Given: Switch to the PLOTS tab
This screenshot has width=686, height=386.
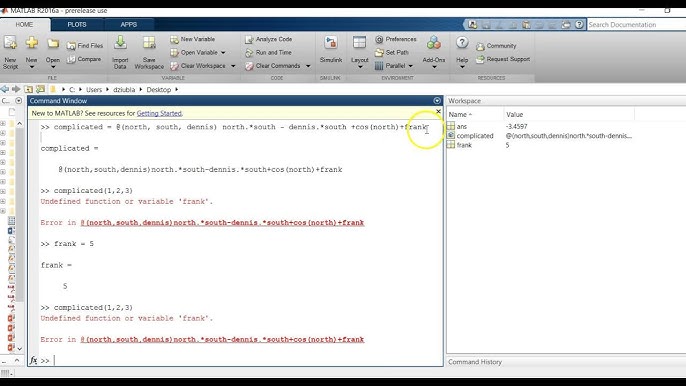Looking at the screenshot, I should (77, 25).
